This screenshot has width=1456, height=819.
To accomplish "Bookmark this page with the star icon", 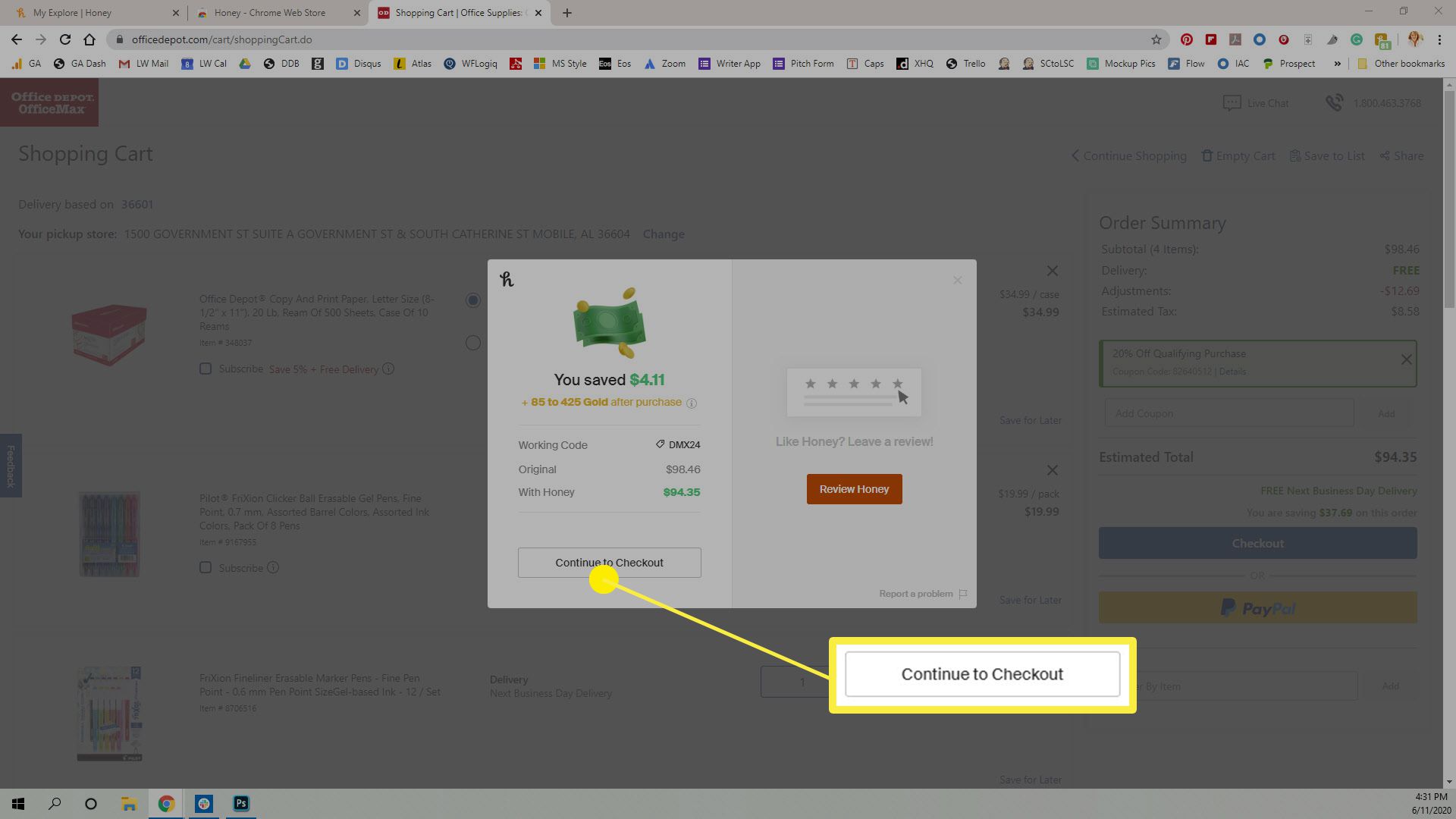I will 1156,39.
